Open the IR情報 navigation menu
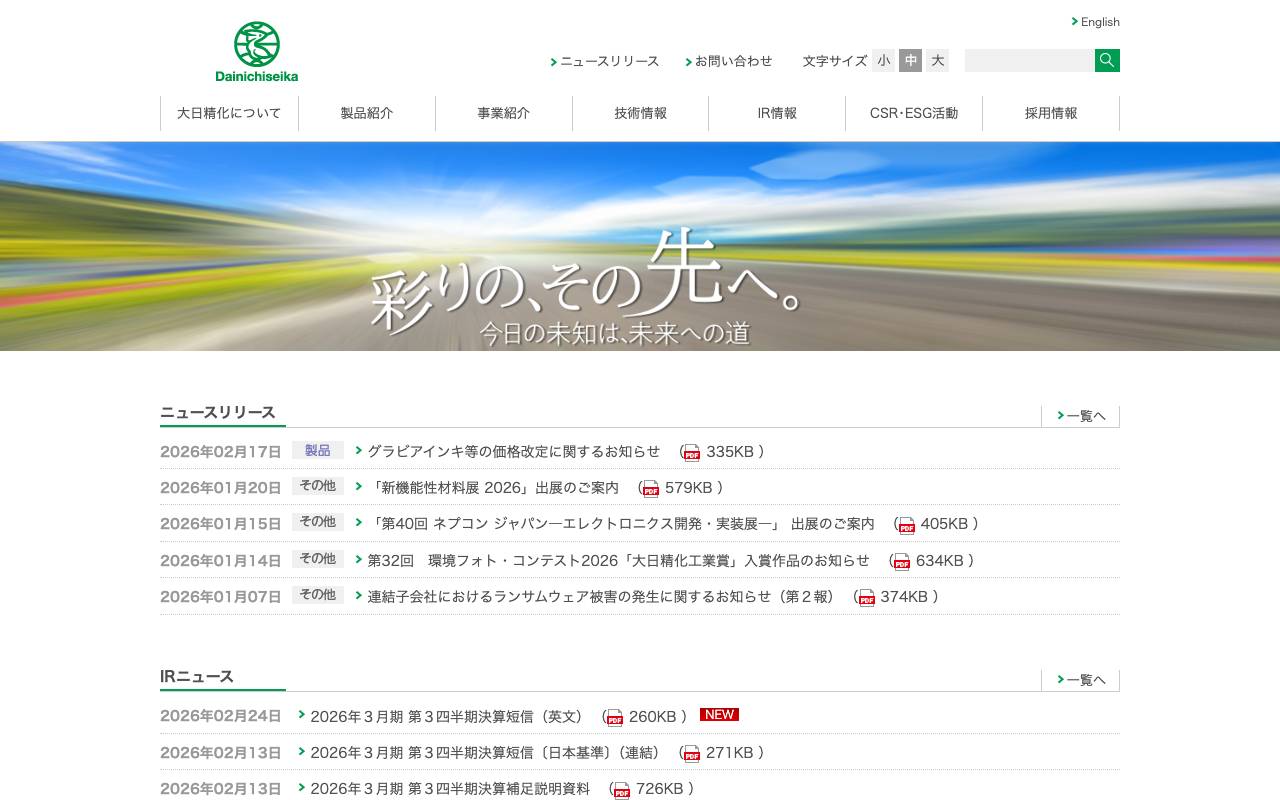This screenshot has width=1280, height=800. click(777, 113)
